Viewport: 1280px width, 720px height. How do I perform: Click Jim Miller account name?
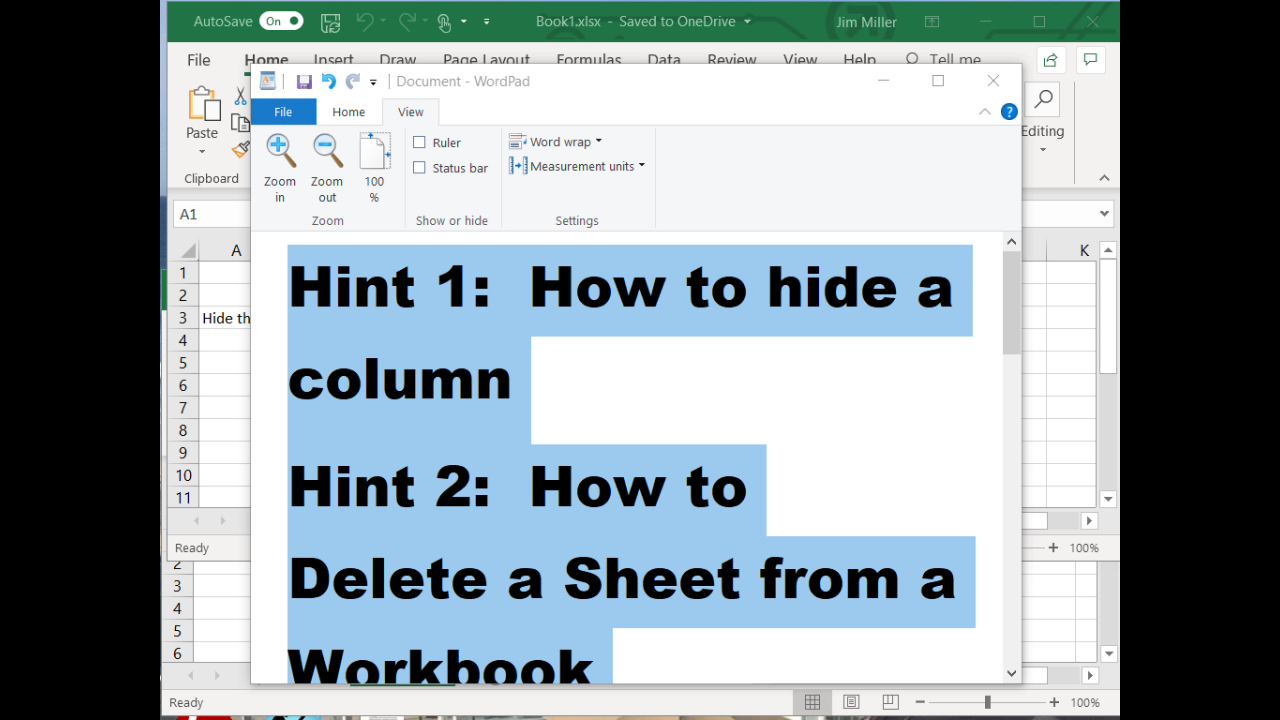[866, 22]
